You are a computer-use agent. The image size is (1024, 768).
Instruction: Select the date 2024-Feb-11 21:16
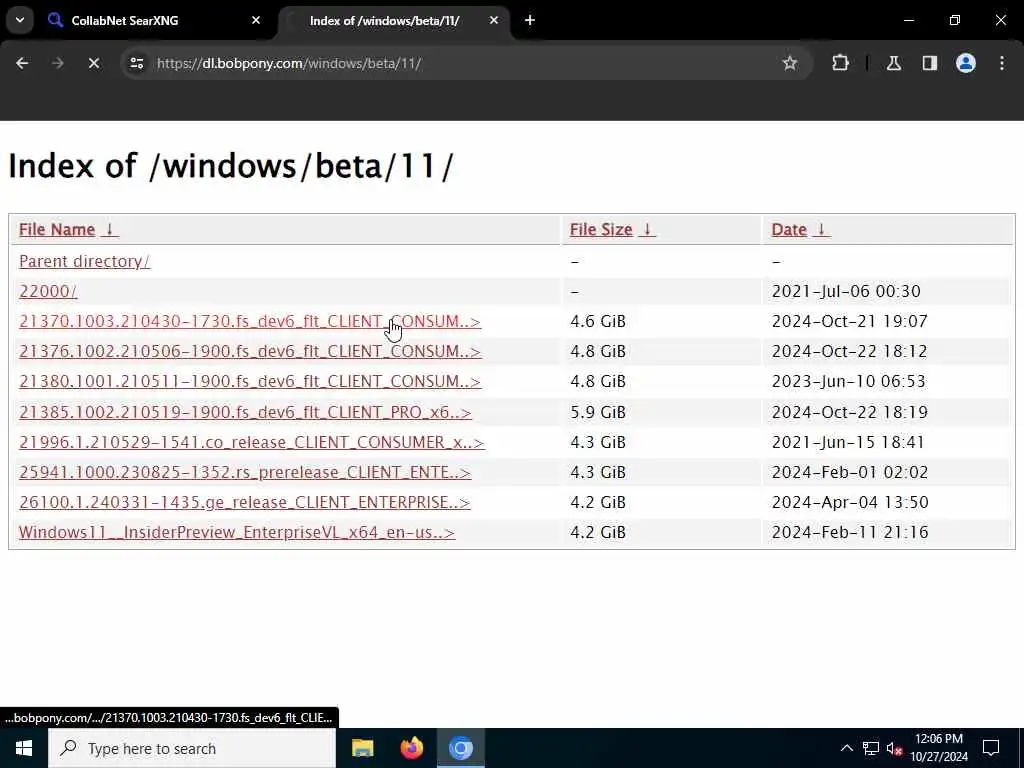coord(850,532)
